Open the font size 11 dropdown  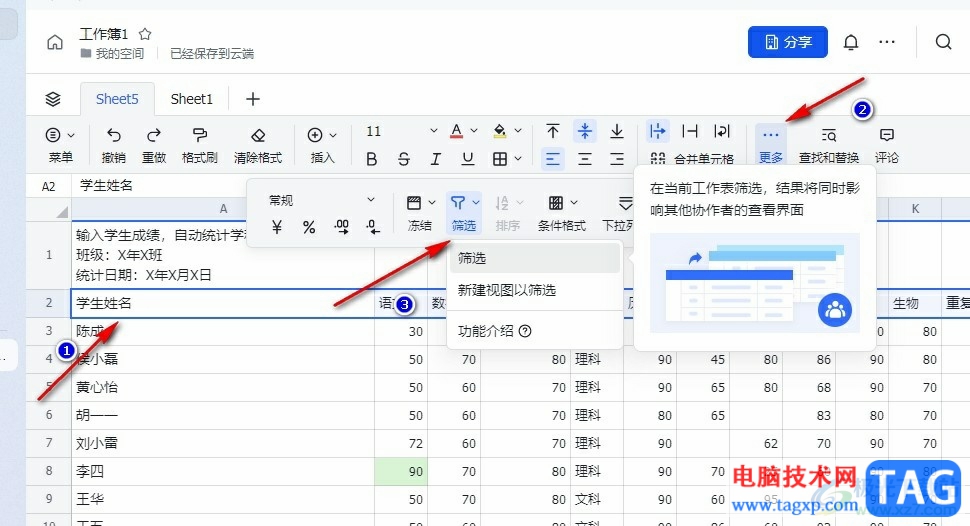tap(402, 131)
